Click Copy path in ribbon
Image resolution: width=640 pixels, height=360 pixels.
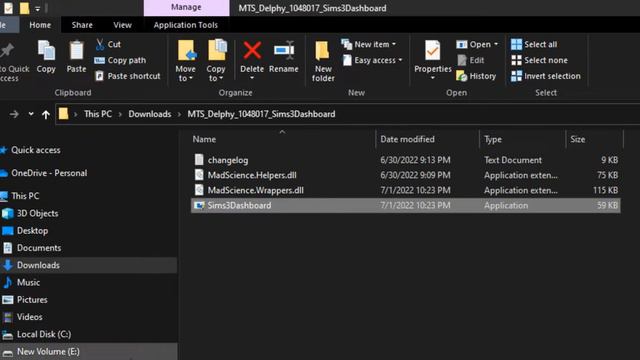click(x=120, y=60)
